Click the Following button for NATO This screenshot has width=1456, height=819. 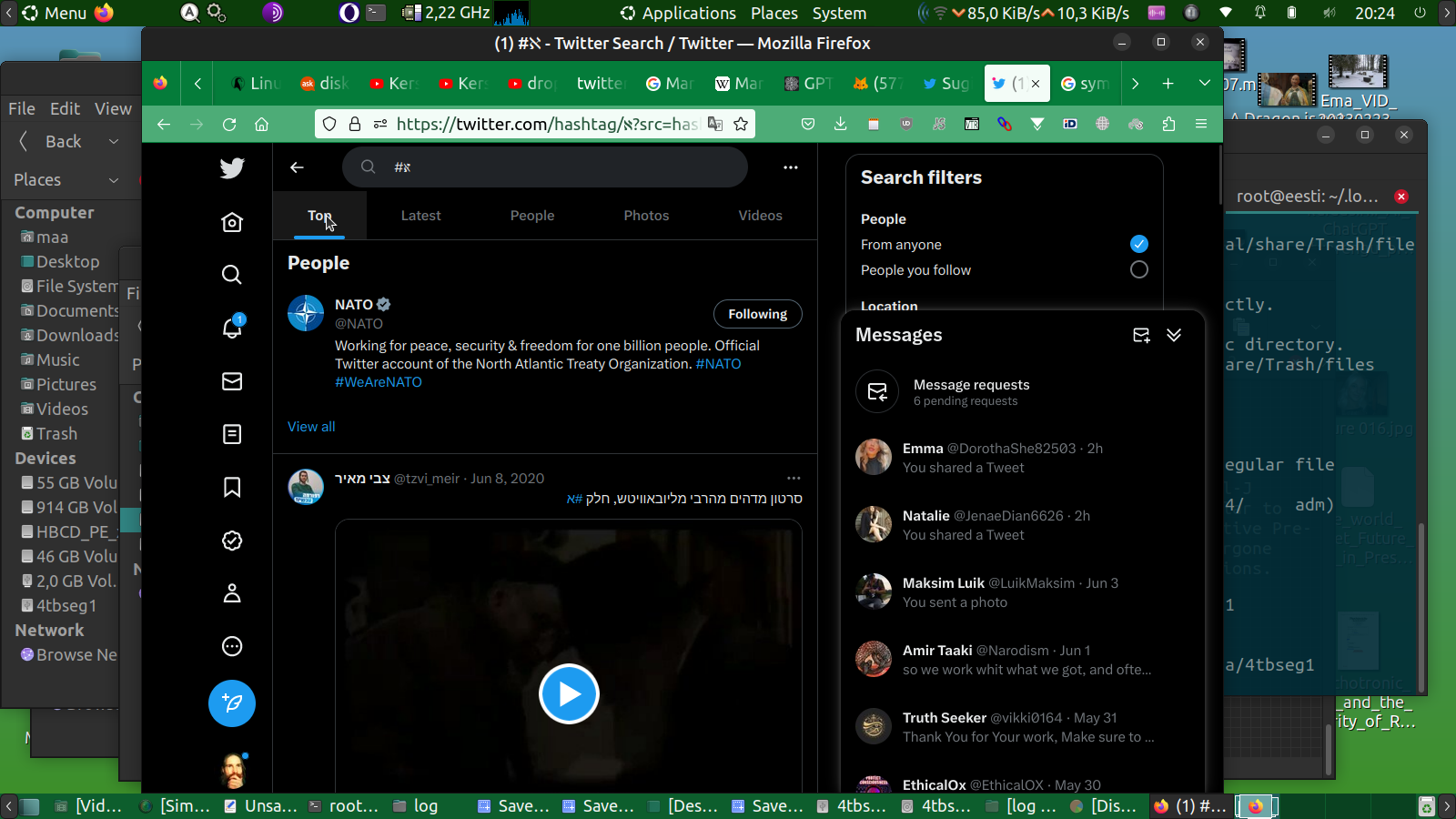click(x=758, y=314)
